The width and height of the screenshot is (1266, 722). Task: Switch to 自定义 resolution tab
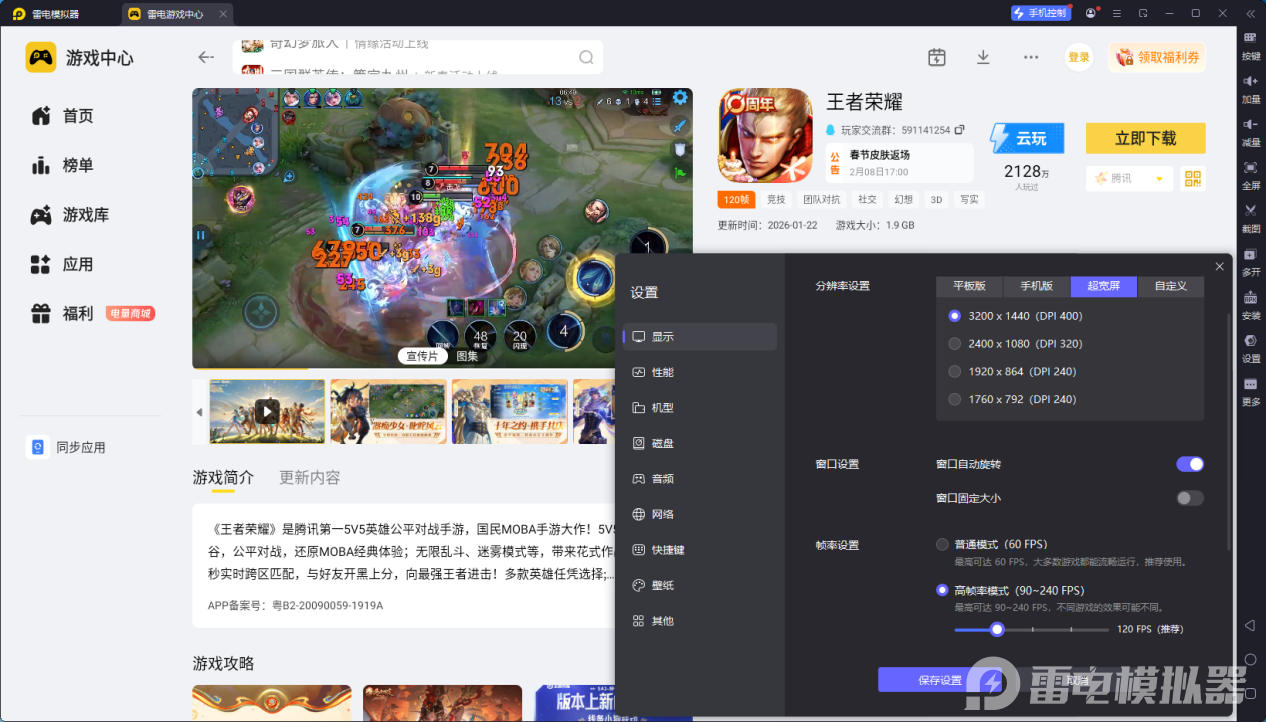click(x=1171, y=286)
